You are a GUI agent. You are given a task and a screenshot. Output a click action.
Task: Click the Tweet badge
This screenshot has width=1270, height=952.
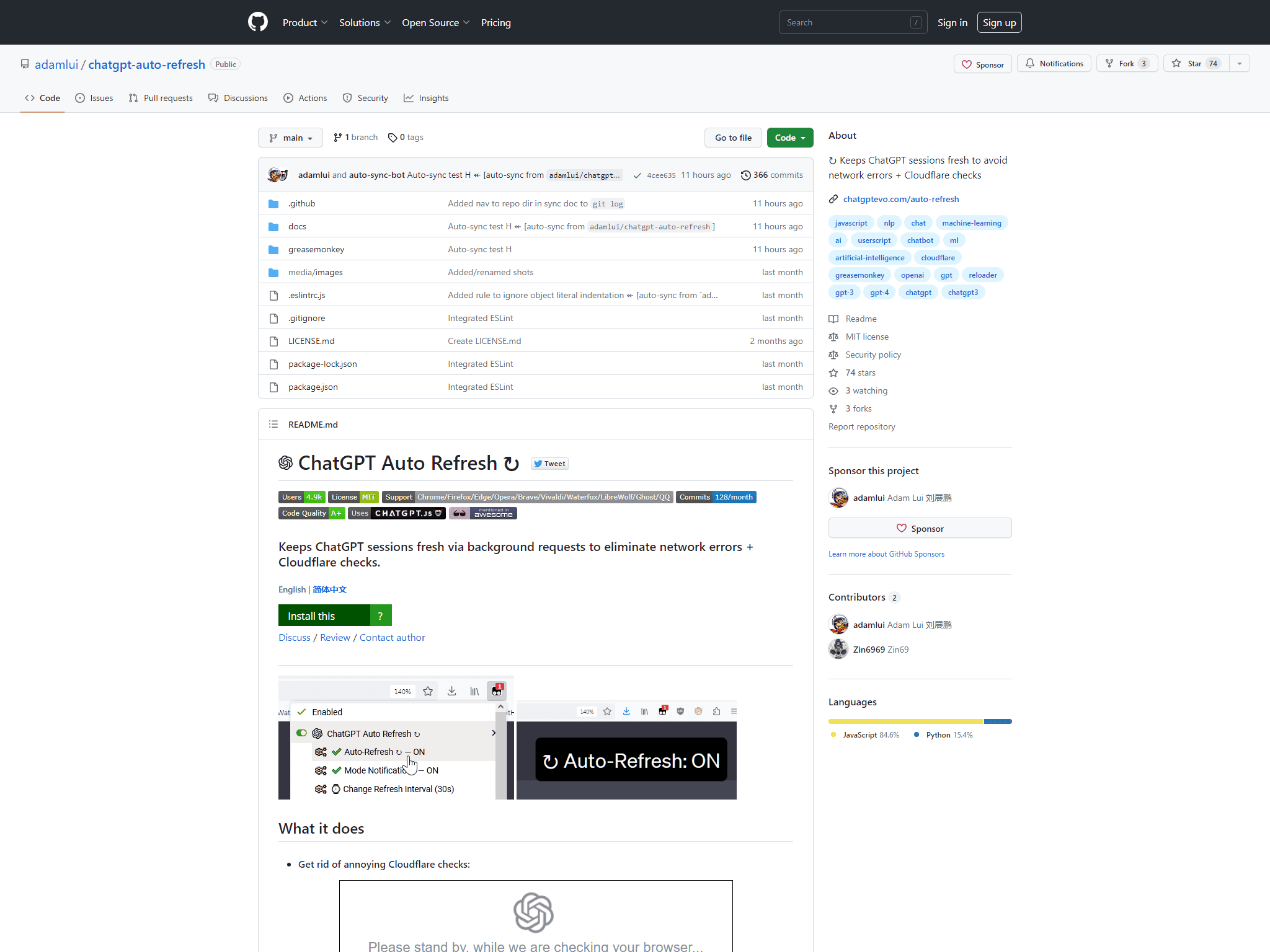pos(549,464)
